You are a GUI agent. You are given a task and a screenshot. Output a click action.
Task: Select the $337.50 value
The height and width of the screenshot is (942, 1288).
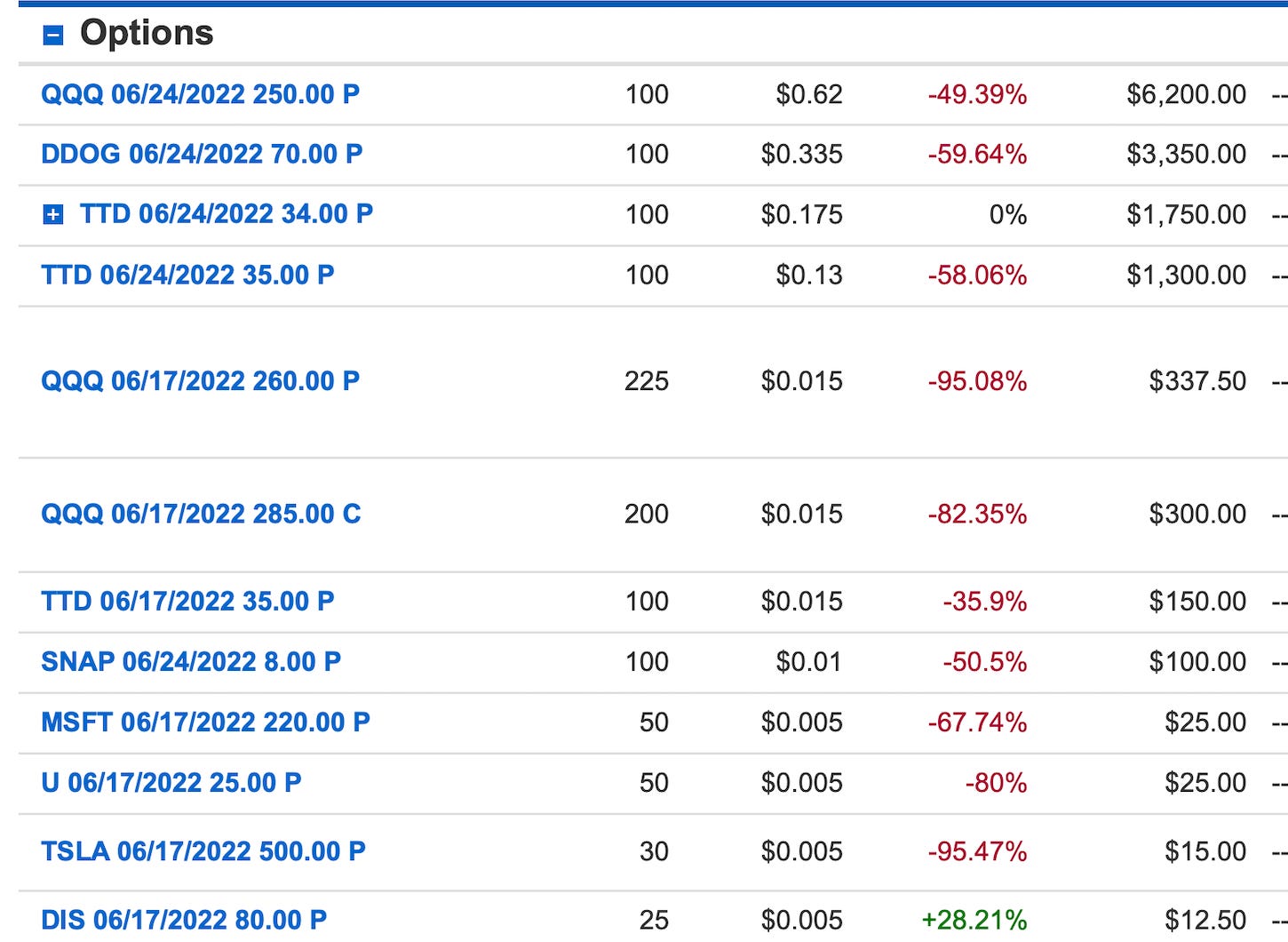point(1198,381)
